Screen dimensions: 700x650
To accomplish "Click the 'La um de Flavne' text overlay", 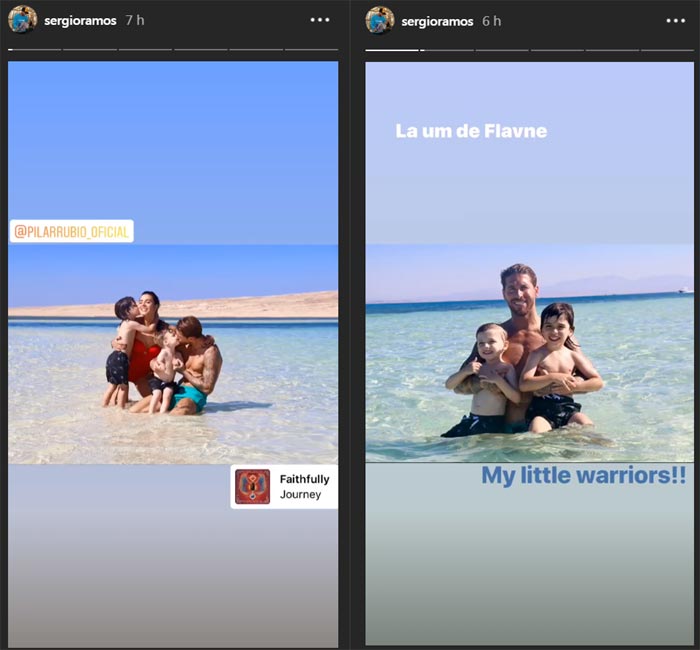I will [471, 131].
